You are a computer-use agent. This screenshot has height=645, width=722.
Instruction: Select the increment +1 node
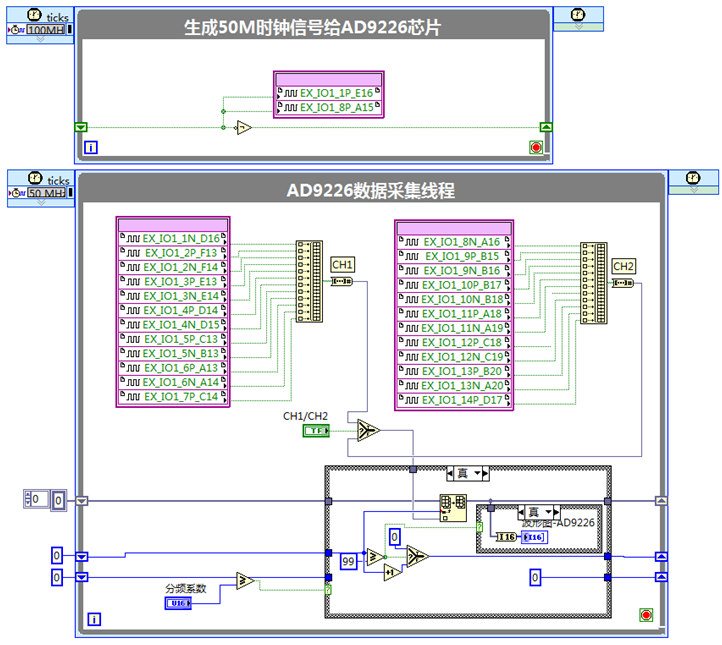(x=392, y=572)
